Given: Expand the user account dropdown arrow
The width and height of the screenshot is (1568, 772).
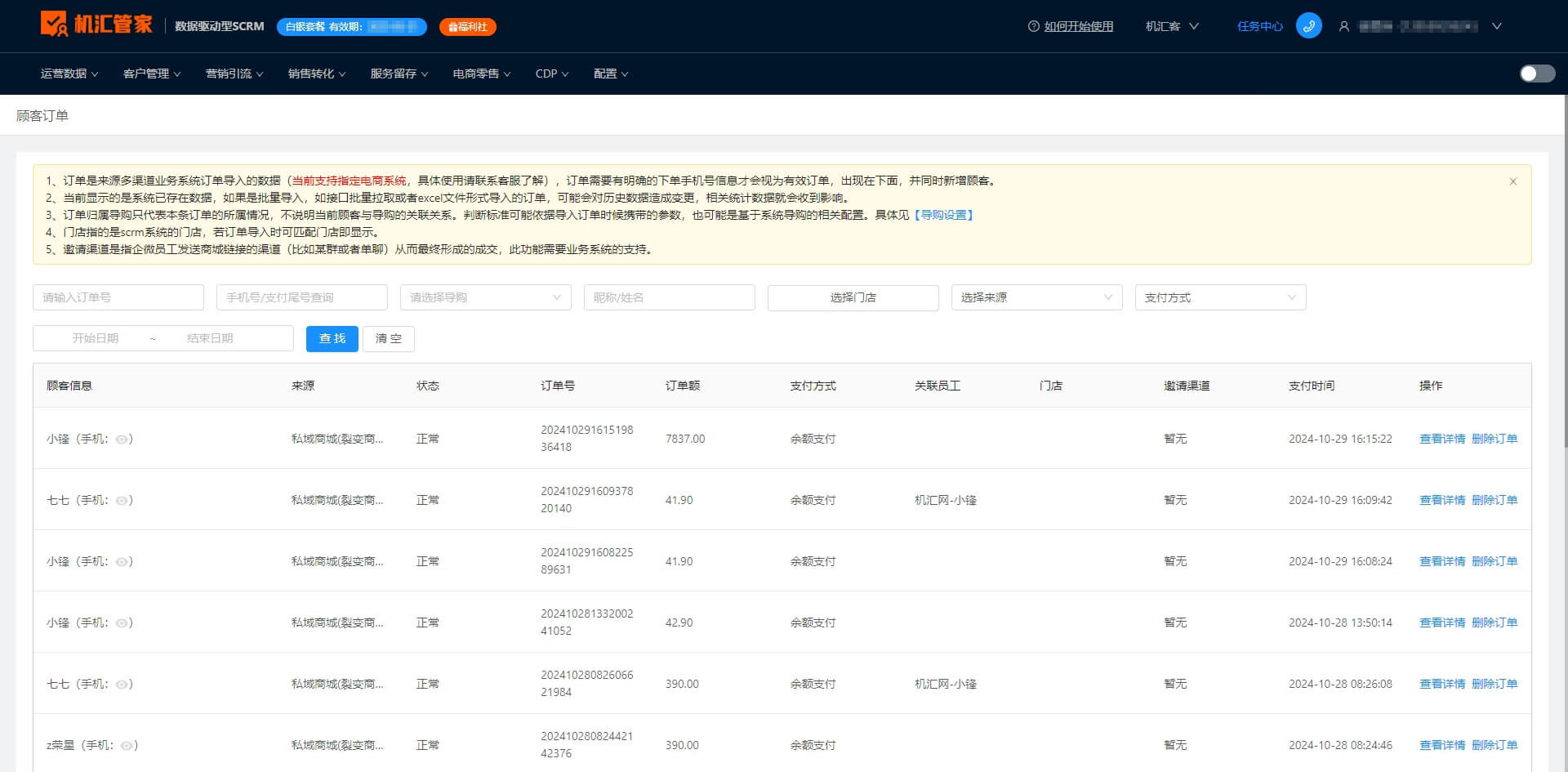Looking at the screenshot, I should pyautogui.click(x=1496, y=26).
